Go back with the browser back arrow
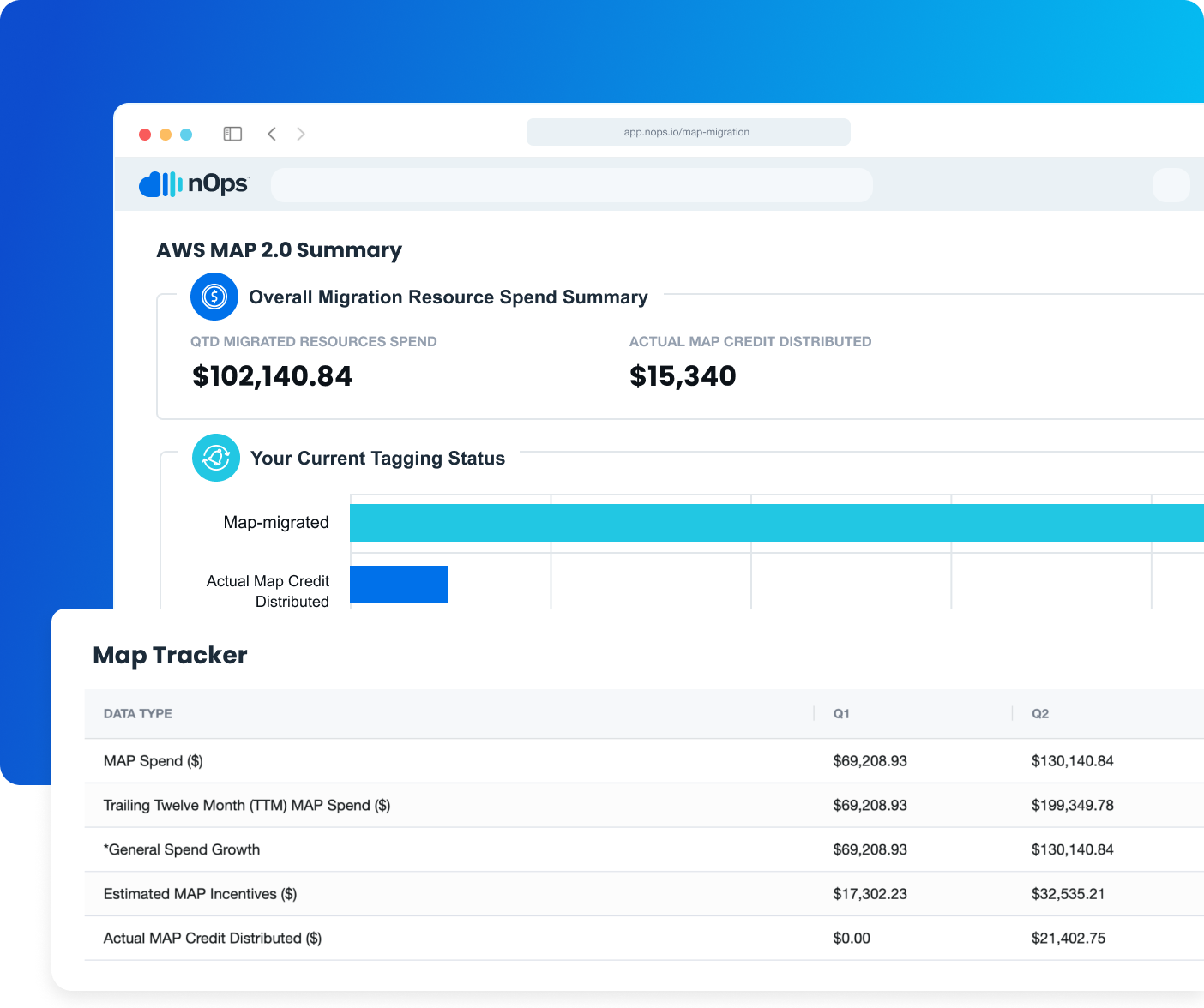The height and width of the screenshot is (1008, 1204). pos(272,134)
